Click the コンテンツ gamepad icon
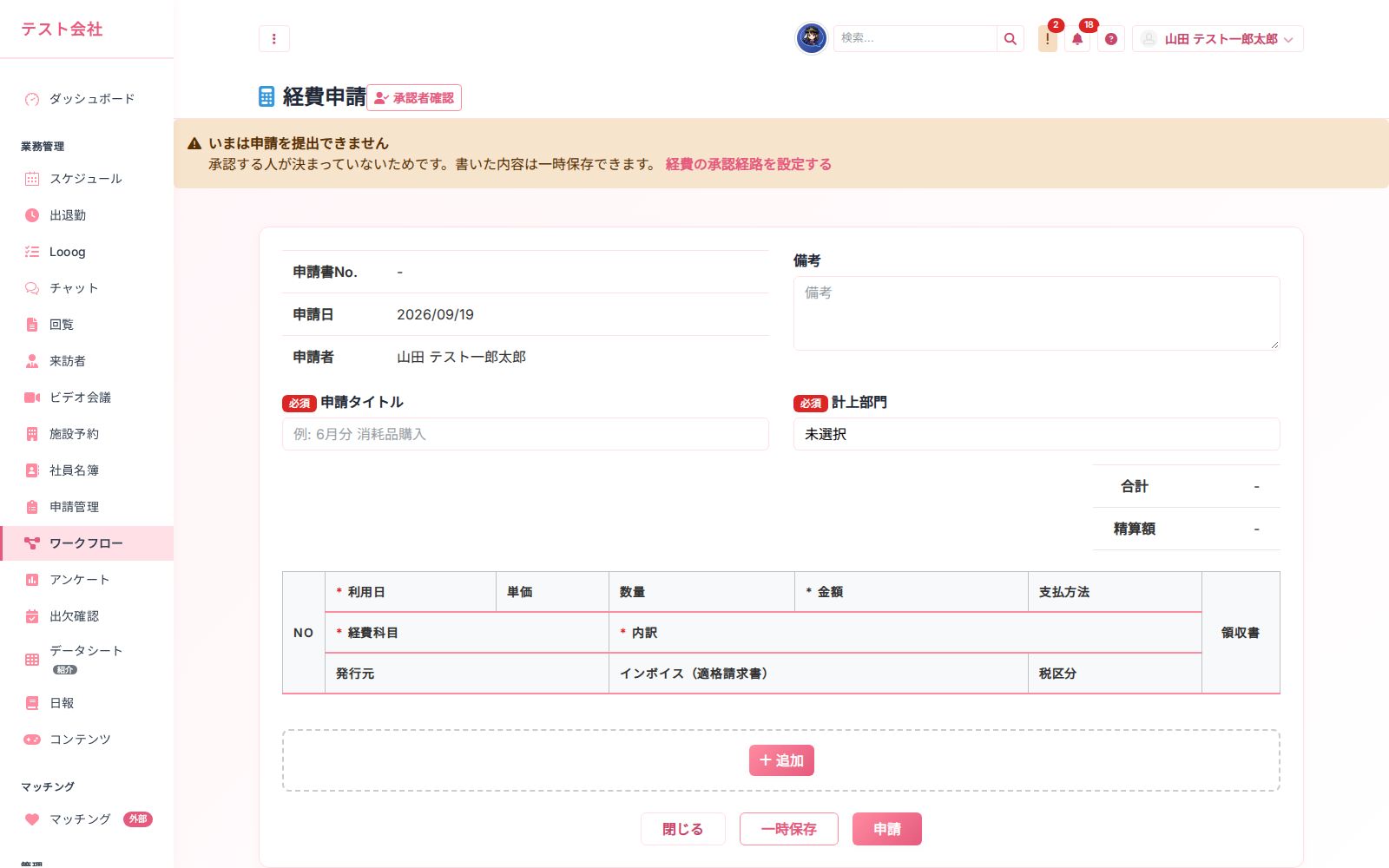The height and width of the screenshot is (868, 1389). pyautogui.click(x=32, y=740)
